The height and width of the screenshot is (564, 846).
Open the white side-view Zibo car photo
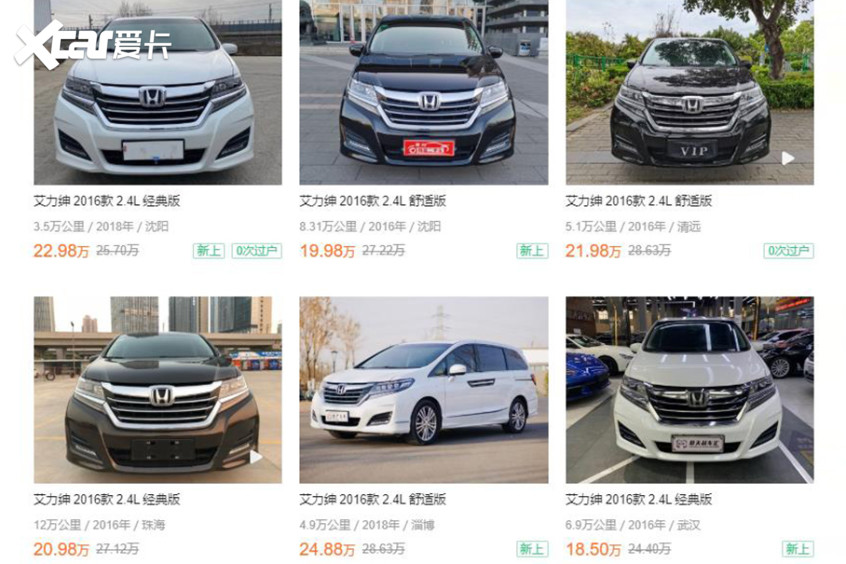pyautogui.click(x=424, y=390)
